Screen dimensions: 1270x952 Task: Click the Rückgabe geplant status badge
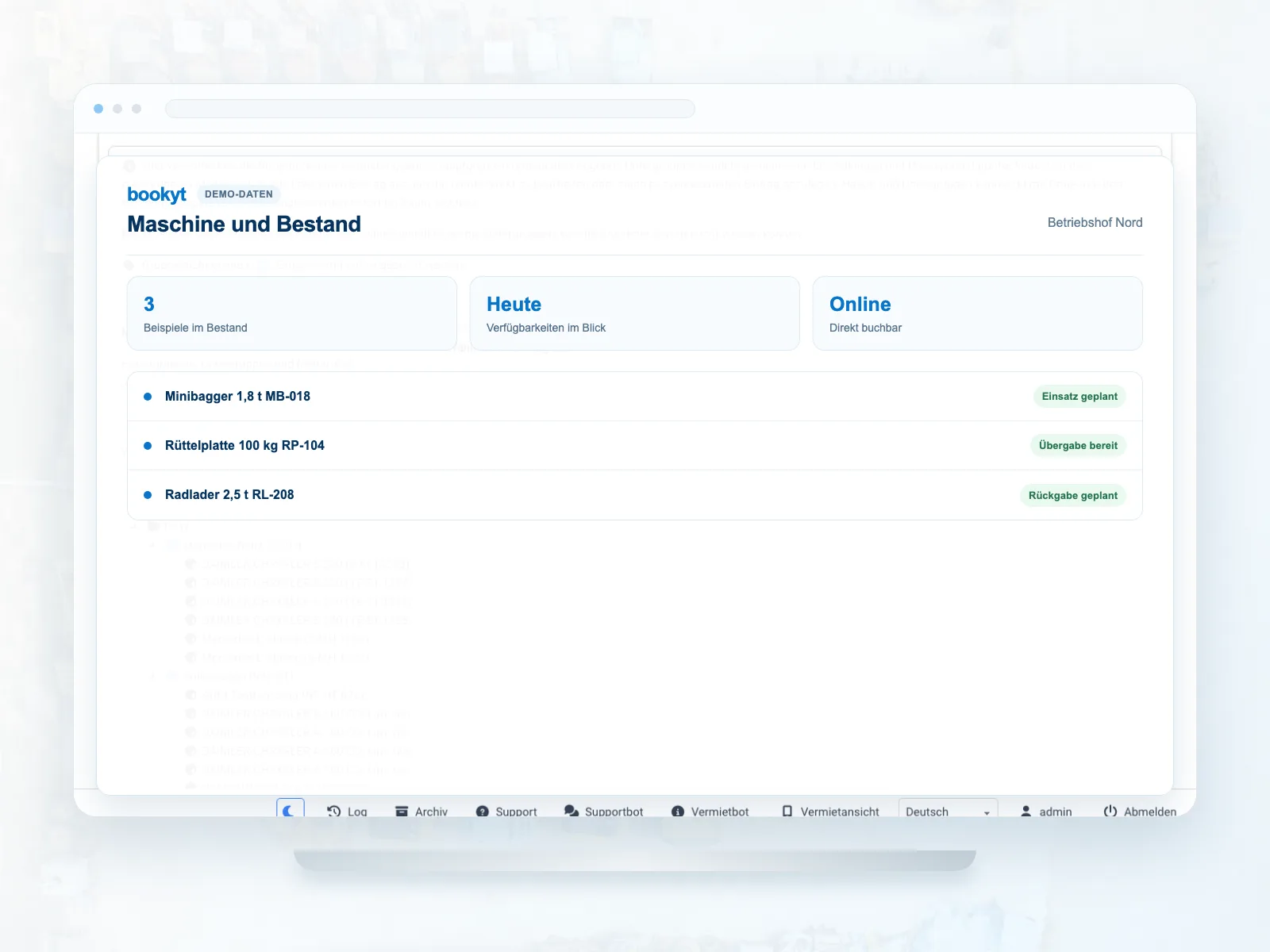point(1073,495)
